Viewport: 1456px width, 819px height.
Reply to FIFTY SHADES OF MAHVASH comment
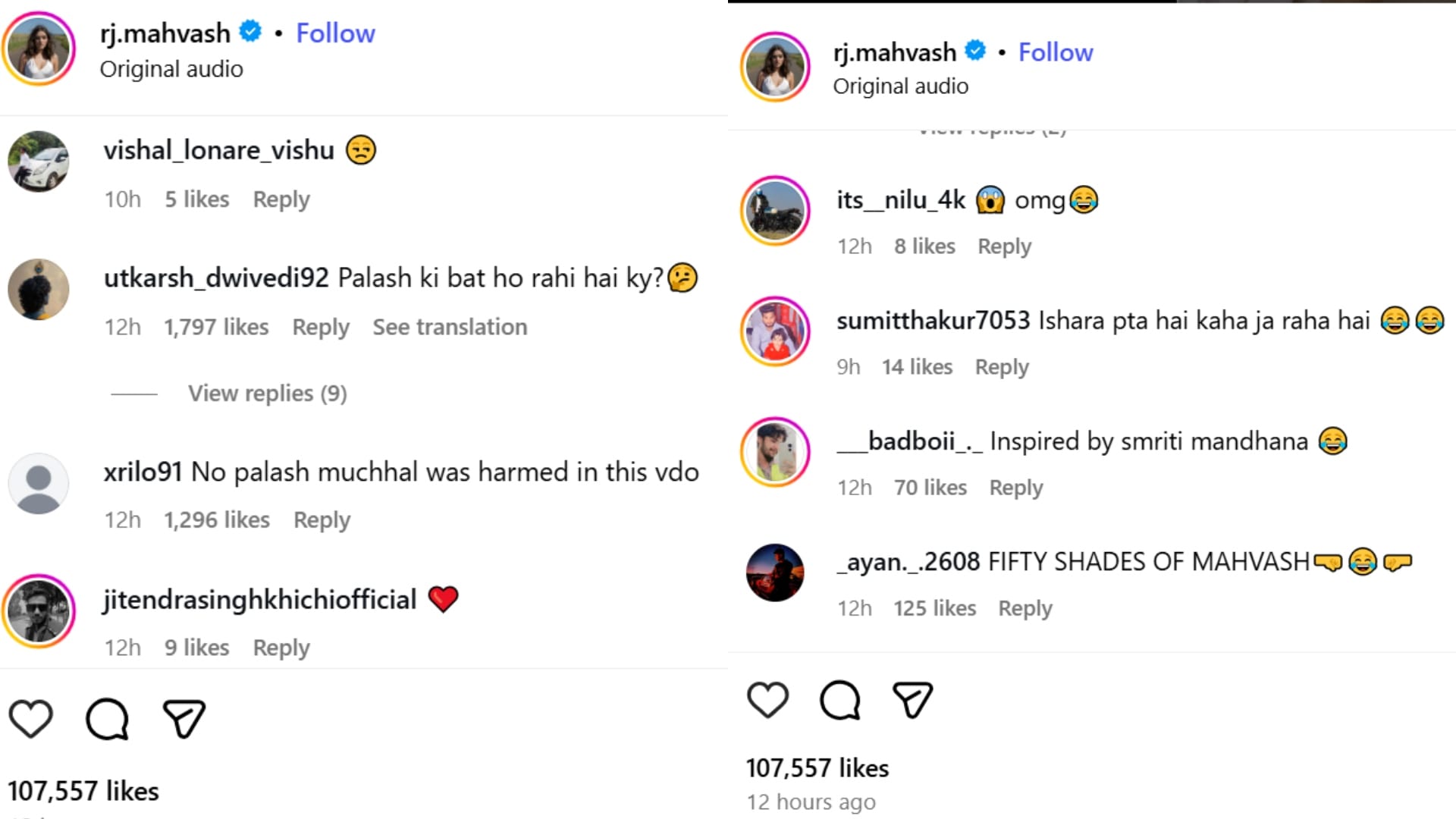1025,608
